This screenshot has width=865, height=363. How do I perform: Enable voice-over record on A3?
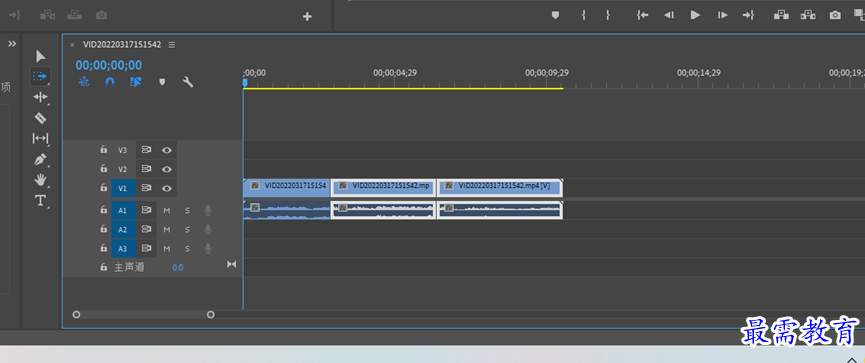click(x=208, y=249)
